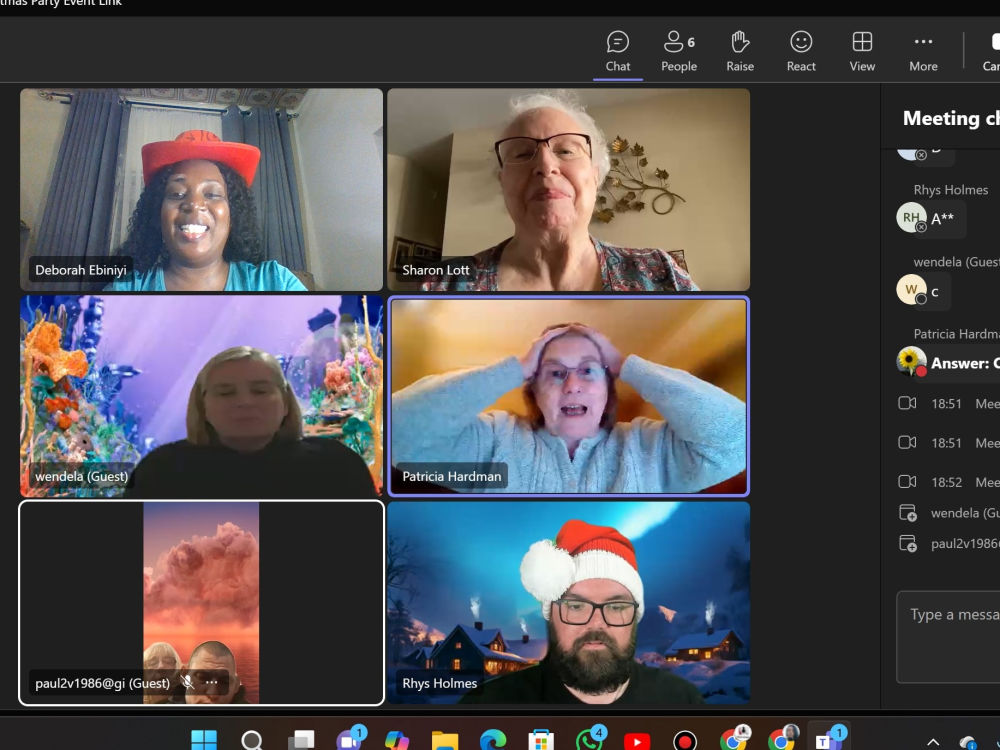Open the screen recorder taskbar icon
This screenshot has width=1000, height=750.
coord(686,740)
